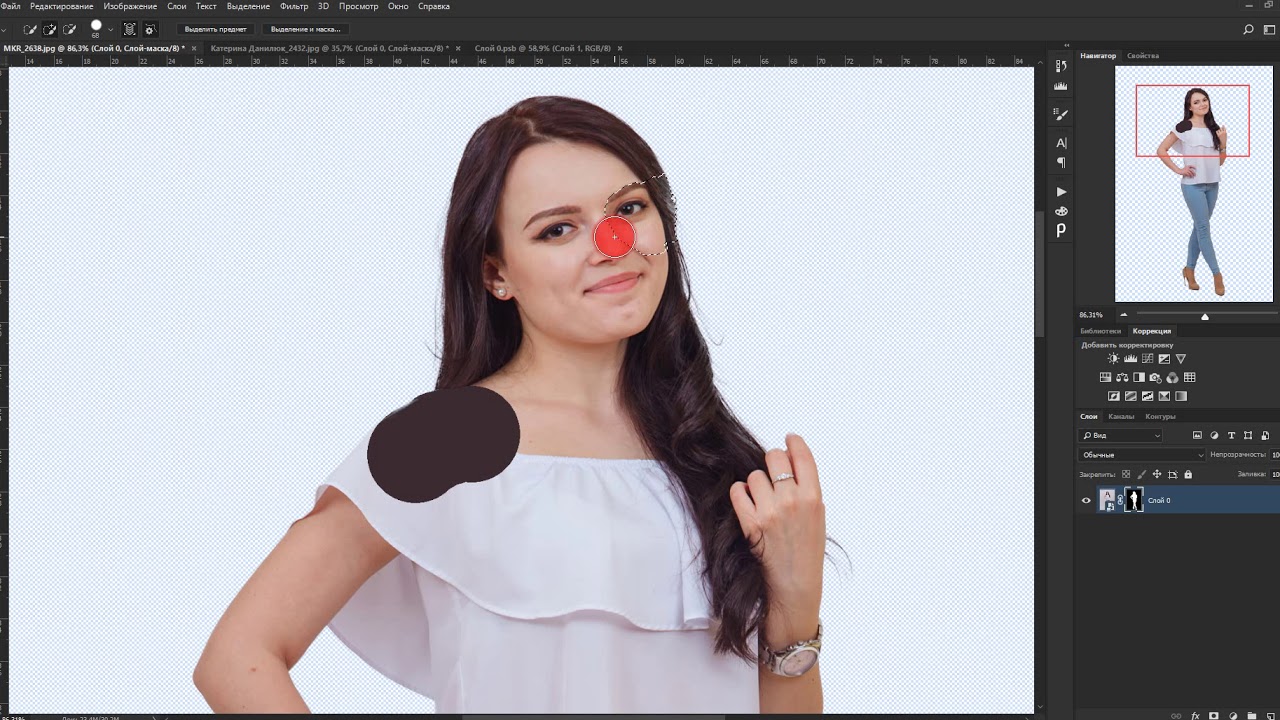This screenshot has height=720, width=1280.
Task: Open the Обычные blend mode dropdown
Action: point(1142,455)
